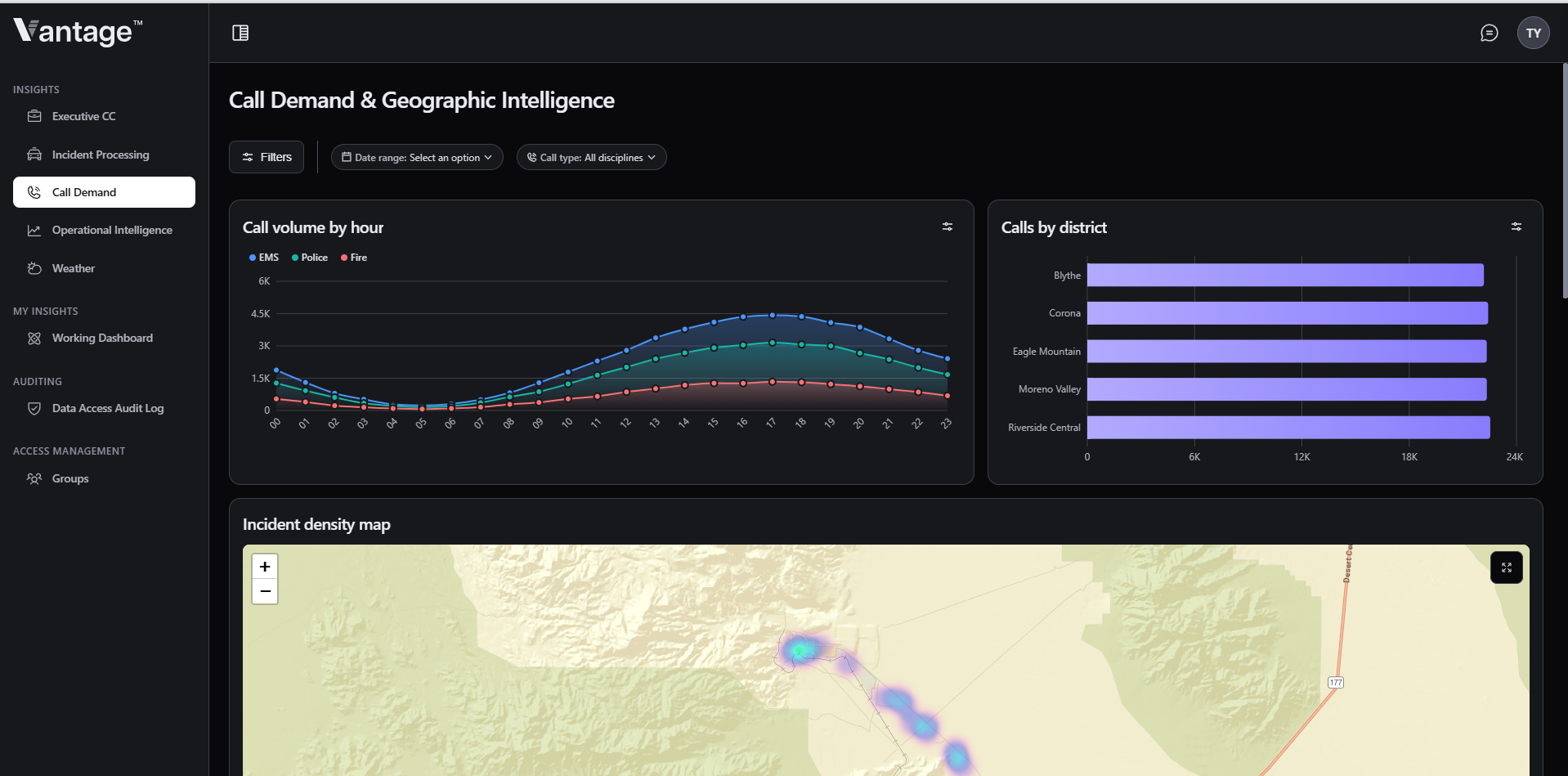This screenshot has width=1568, height=776.
Task: Click the Filters button
Action: coord(267,157)
